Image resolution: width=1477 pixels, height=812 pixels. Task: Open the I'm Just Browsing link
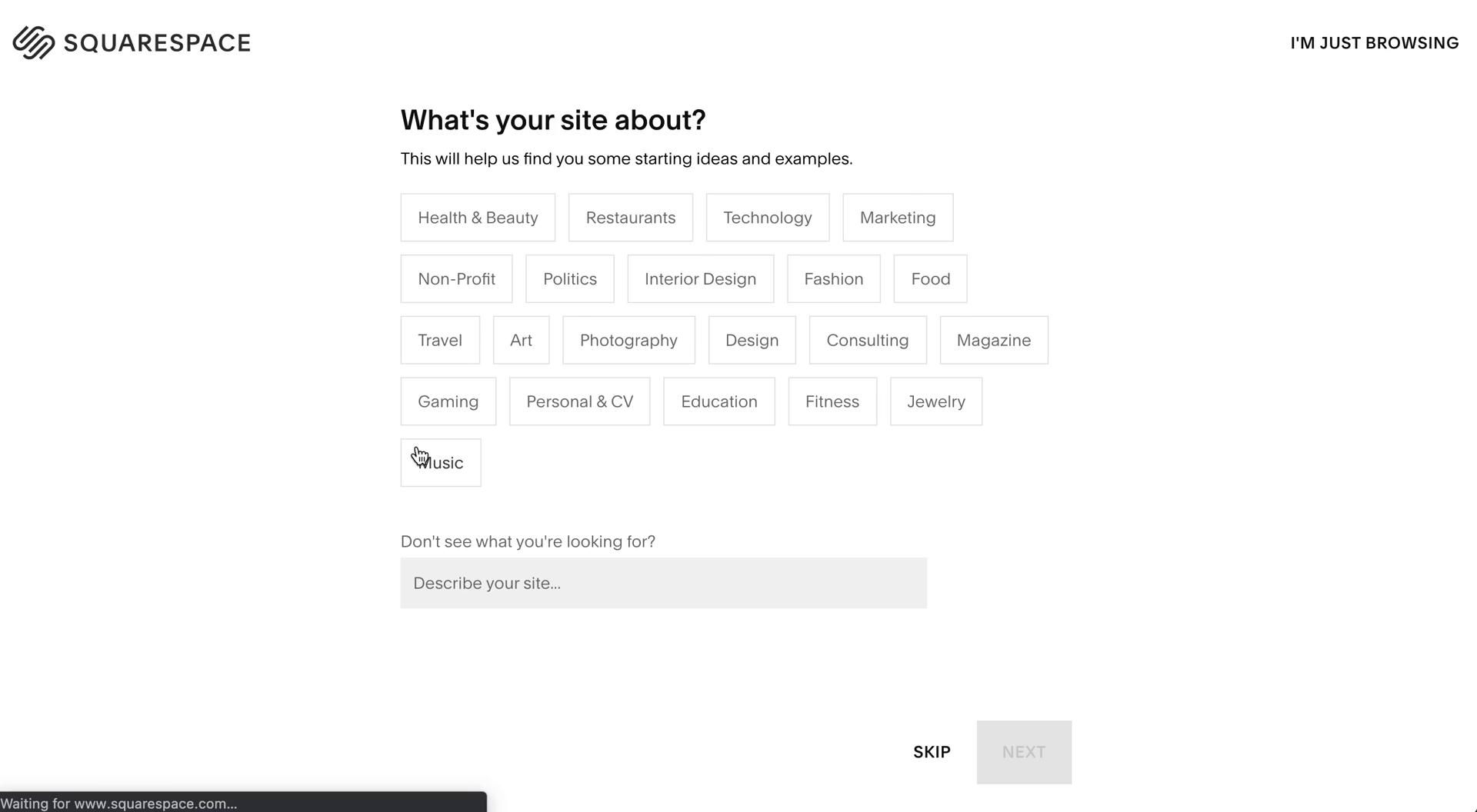coord(1375,43)
